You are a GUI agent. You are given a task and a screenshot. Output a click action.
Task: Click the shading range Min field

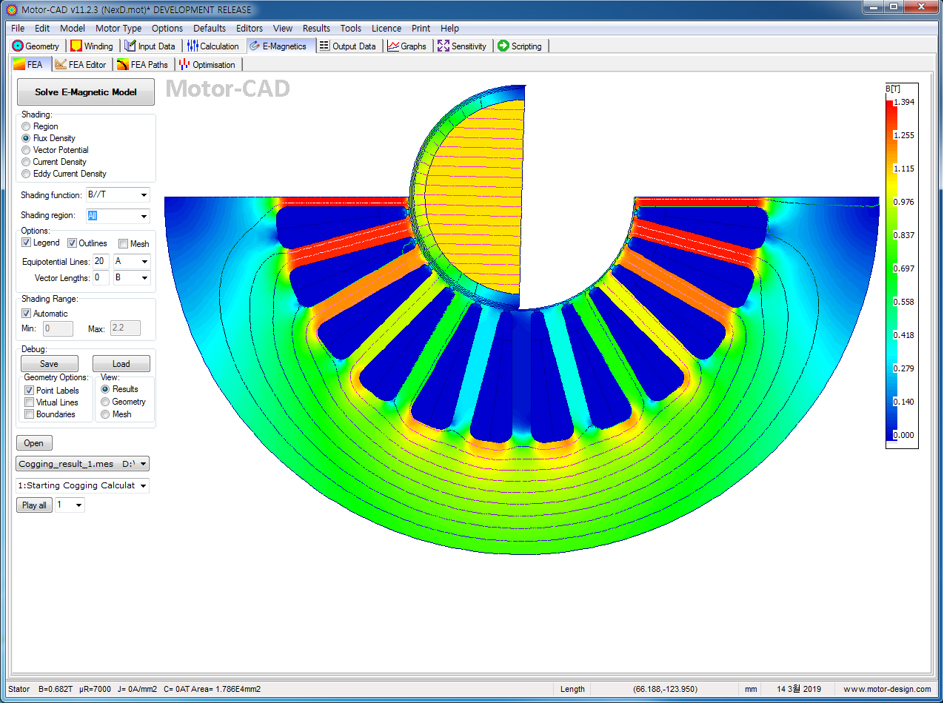(x=58, y=328)
